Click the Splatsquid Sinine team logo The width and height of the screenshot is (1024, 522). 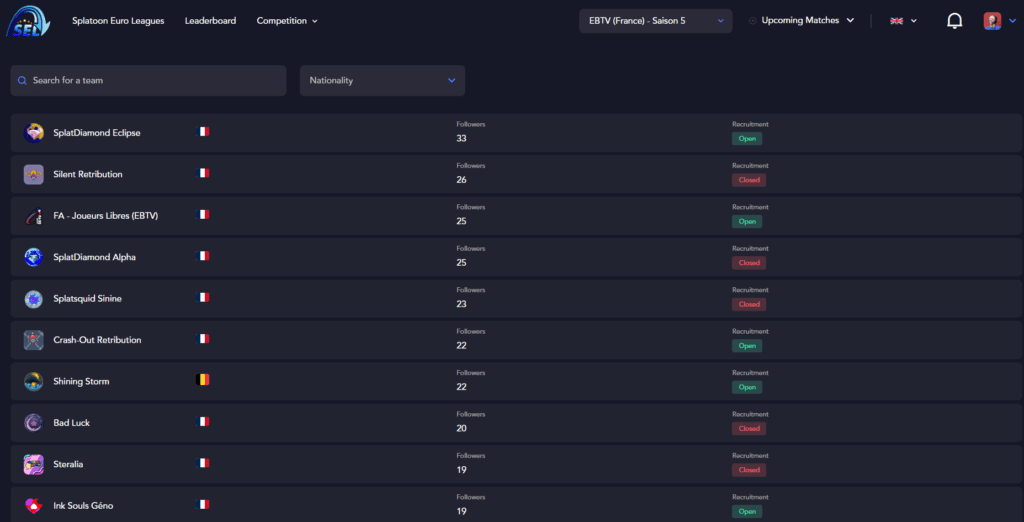(x=33, y=299)
